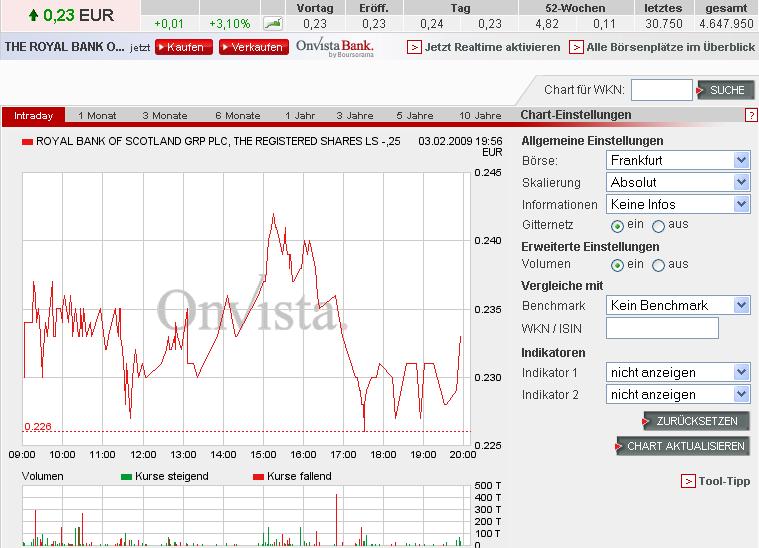This screenshot has height=548, width=759.
Task: Switch to the 3 Monate tab
Action: [x=165, y=116]
